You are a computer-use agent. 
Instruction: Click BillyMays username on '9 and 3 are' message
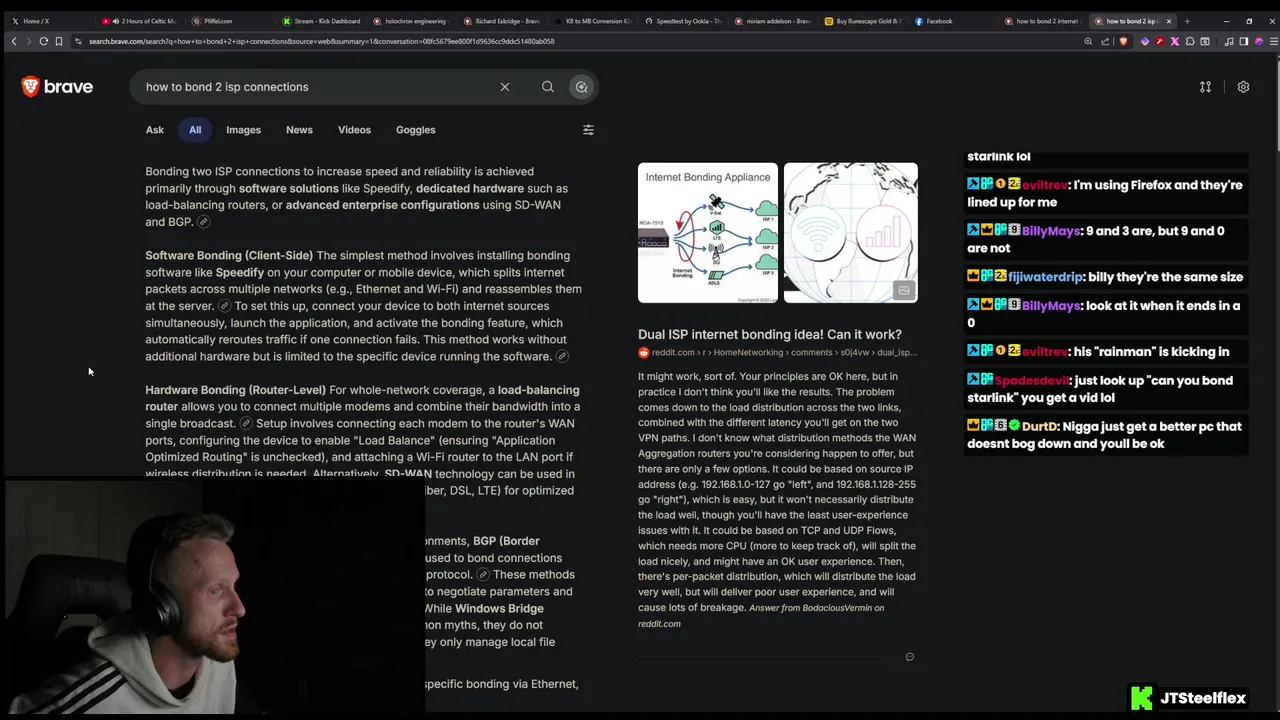[1051, 231]
